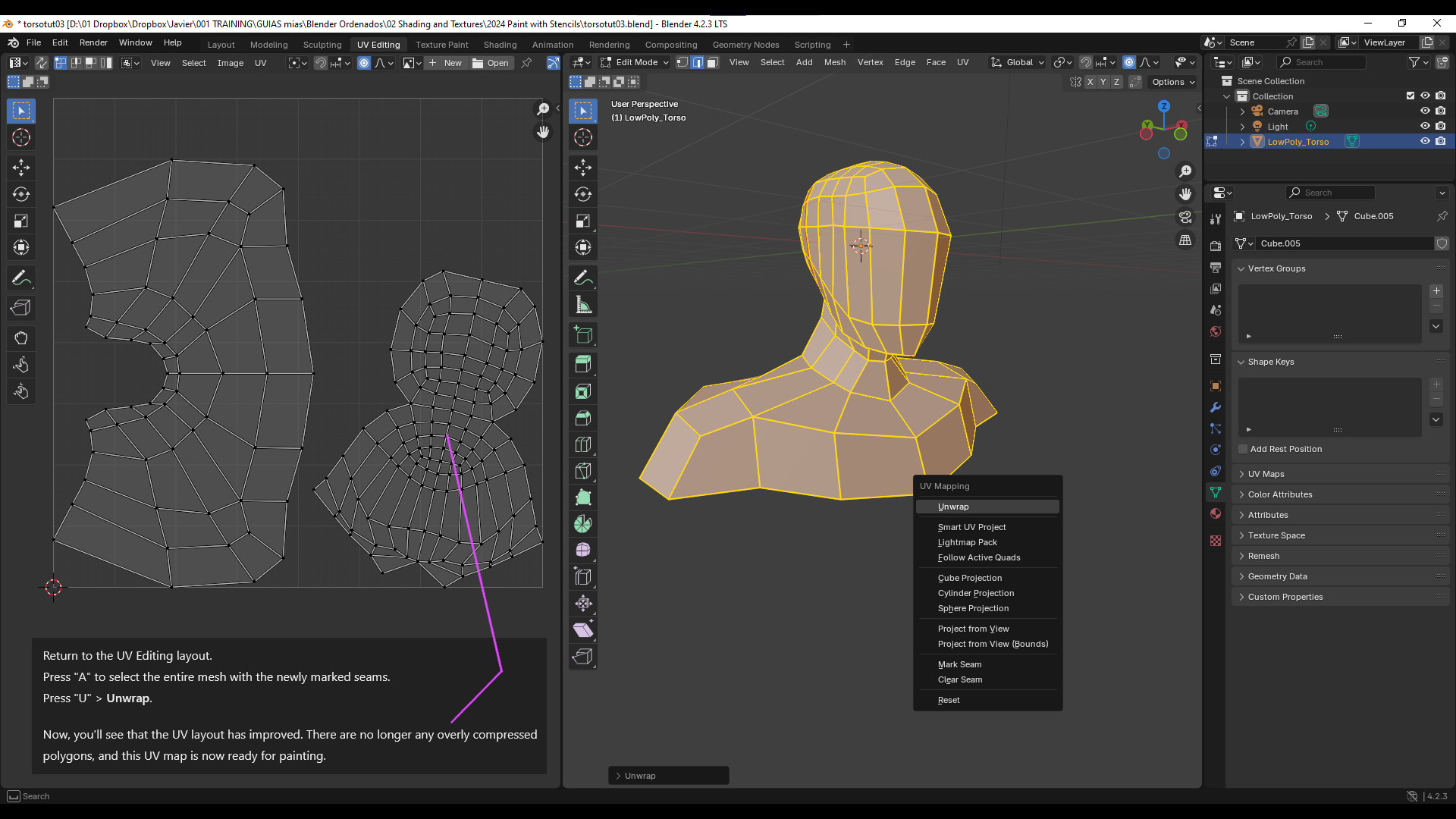Image resolution: width=1456 pixels, height=819 pixels.
Task: Select the Add Cube tool in 3D viewport
Action: pyautogui.click(x=583, y=334)
